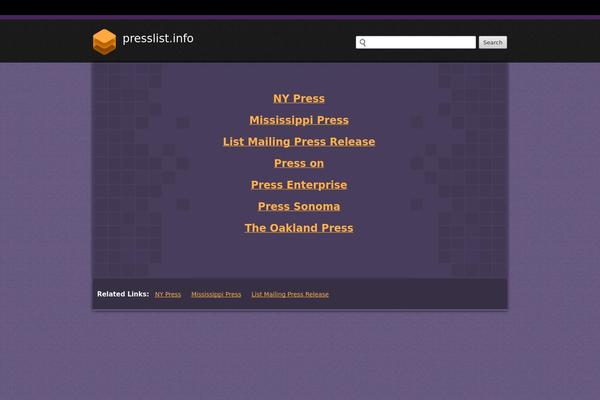Focus the search text field
Screen dimensions: 600x400
pos(416,42)
